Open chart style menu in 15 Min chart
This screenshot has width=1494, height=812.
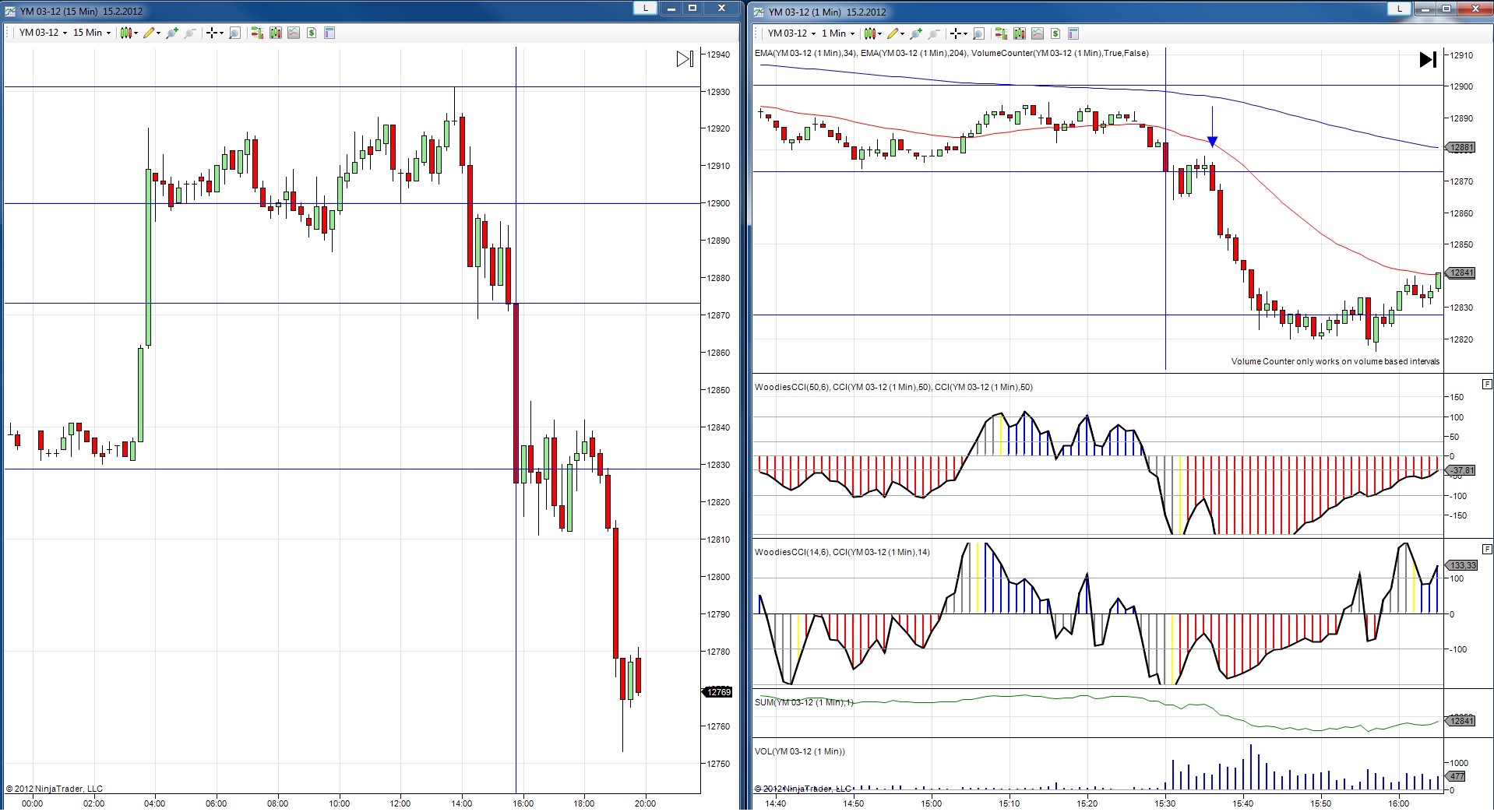point(129,33)
